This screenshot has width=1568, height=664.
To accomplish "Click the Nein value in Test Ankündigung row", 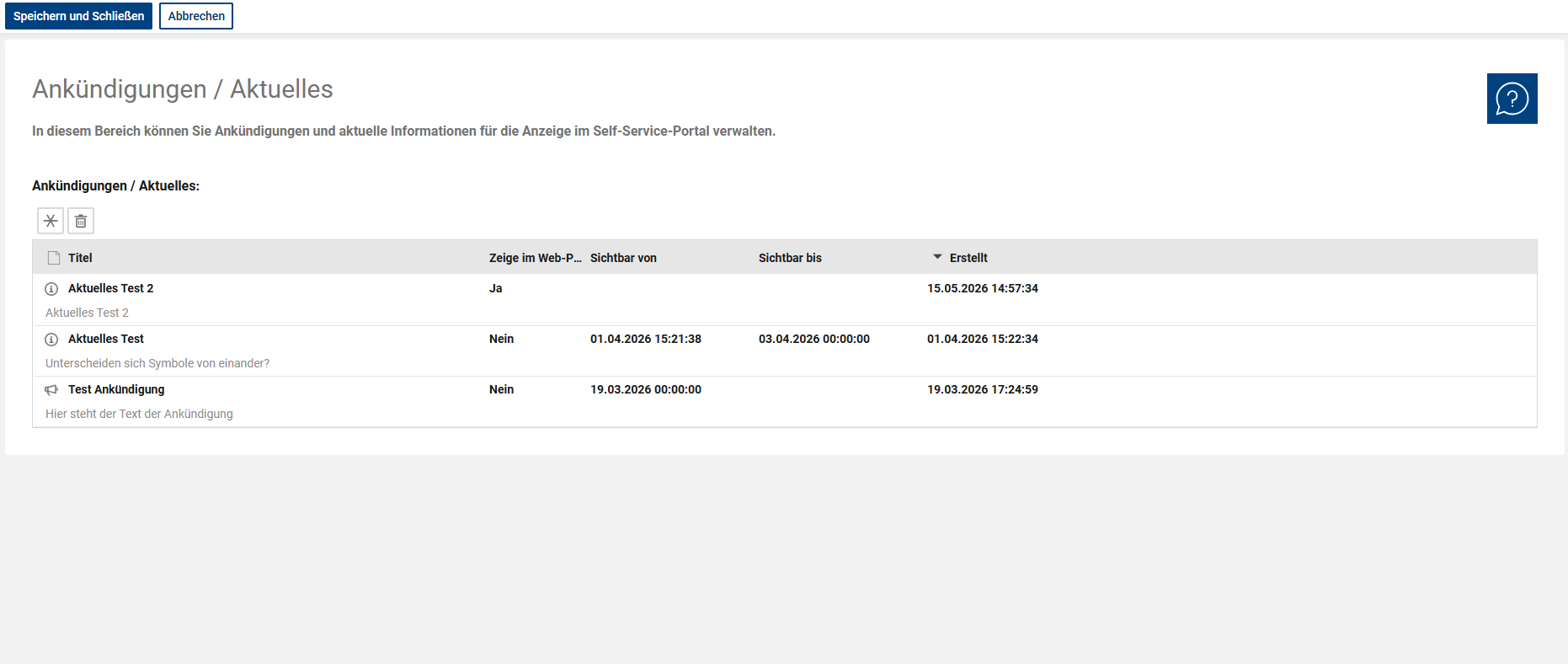I will (x=501, y=389).
